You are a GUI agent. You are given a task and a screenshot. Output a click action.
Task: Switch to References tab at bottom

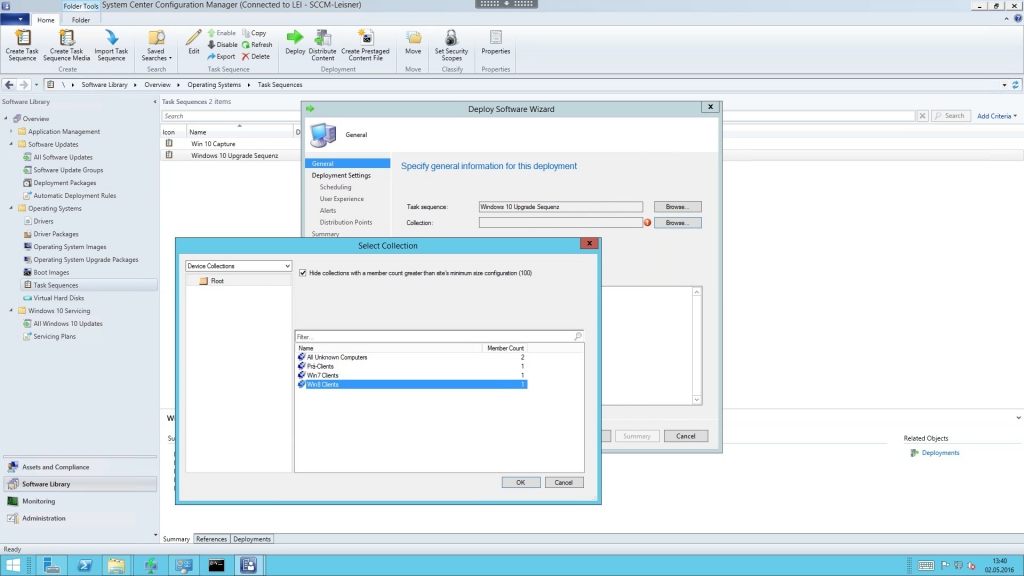point(212,539)
